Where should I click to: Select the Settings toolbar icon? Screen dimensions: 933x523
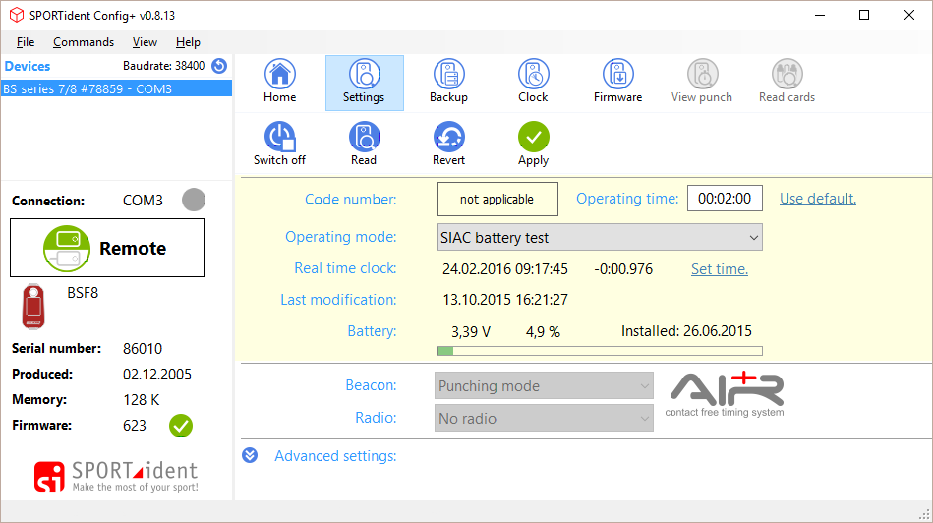click(364, 82)
